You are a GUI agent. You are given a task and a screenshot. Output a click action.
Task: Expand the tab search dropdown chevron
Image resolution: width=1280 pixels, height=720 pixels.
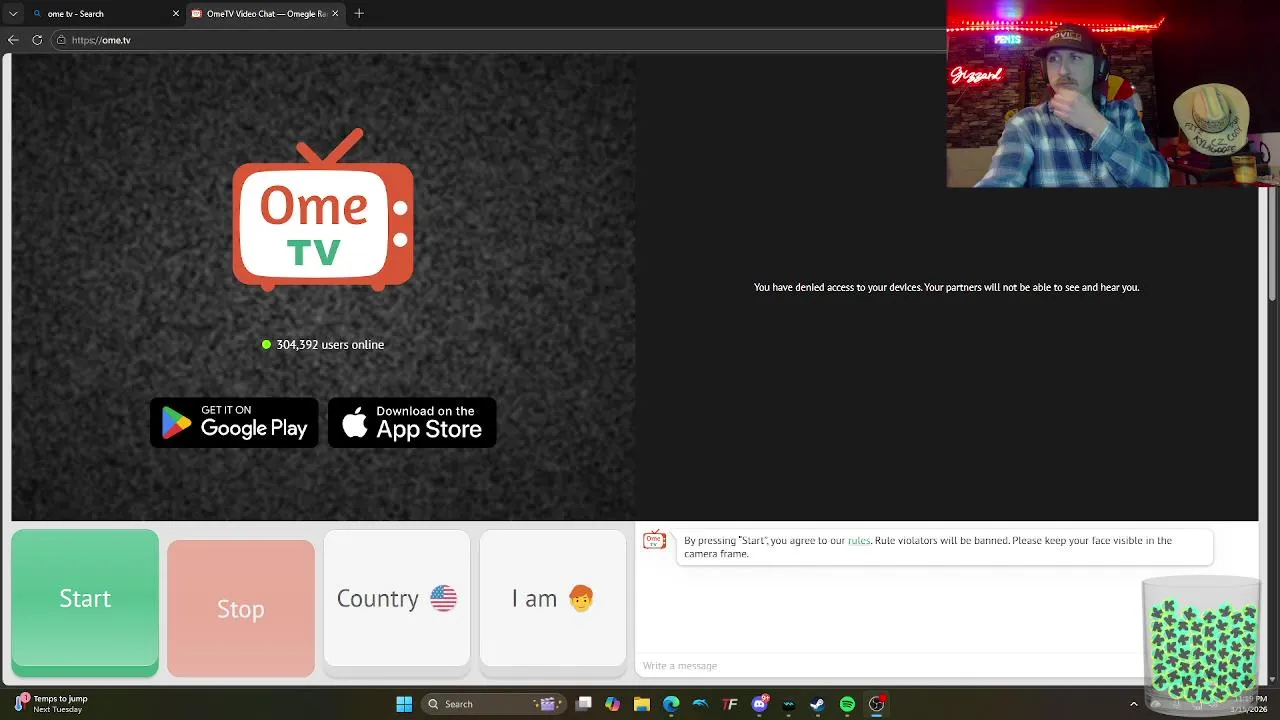click(x=13, y=14)
